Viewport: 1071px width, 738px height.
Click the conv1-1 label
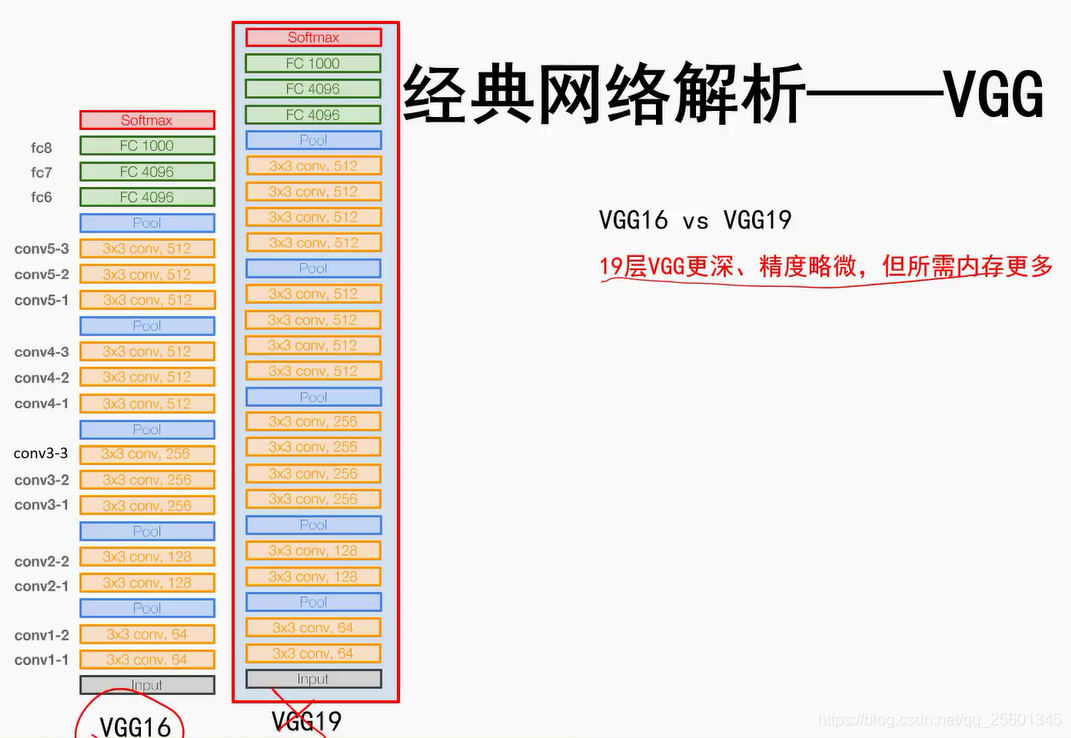click(42, 659)
